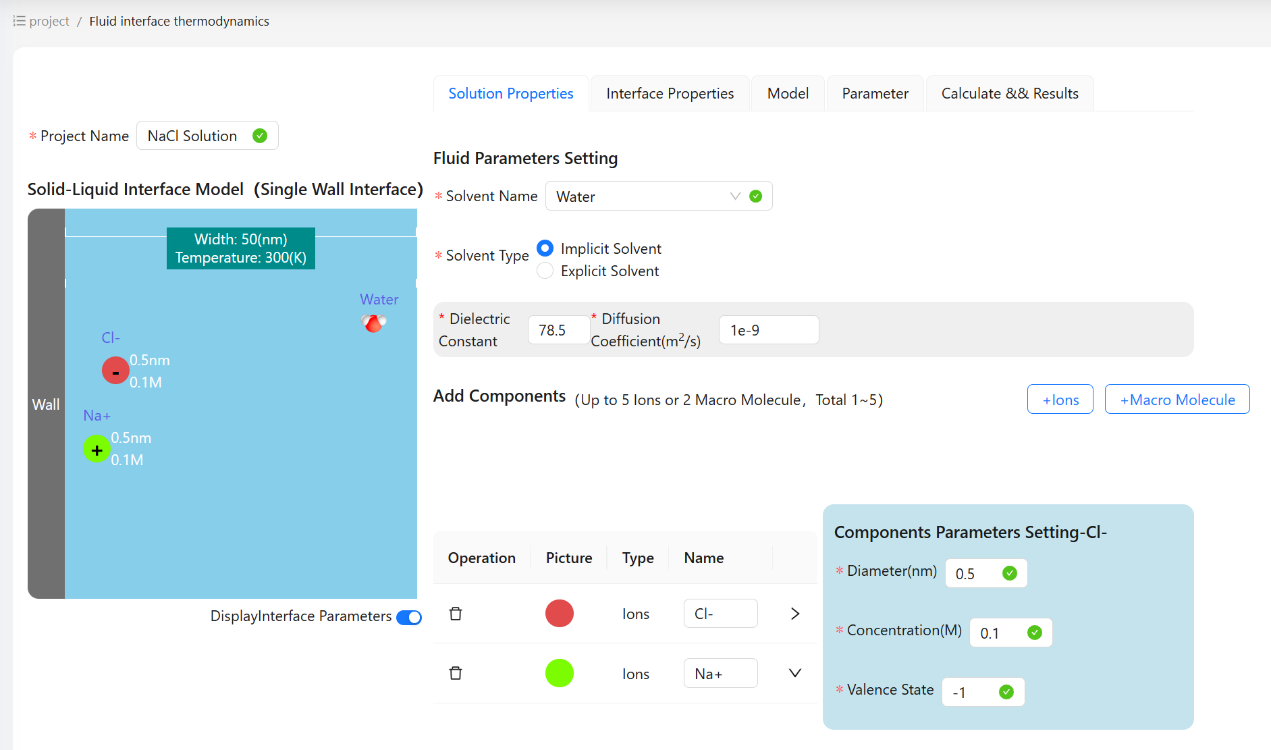Go to the project breadcrumb link
Viewport: 1271px width, 750px height.
(49, 21)
